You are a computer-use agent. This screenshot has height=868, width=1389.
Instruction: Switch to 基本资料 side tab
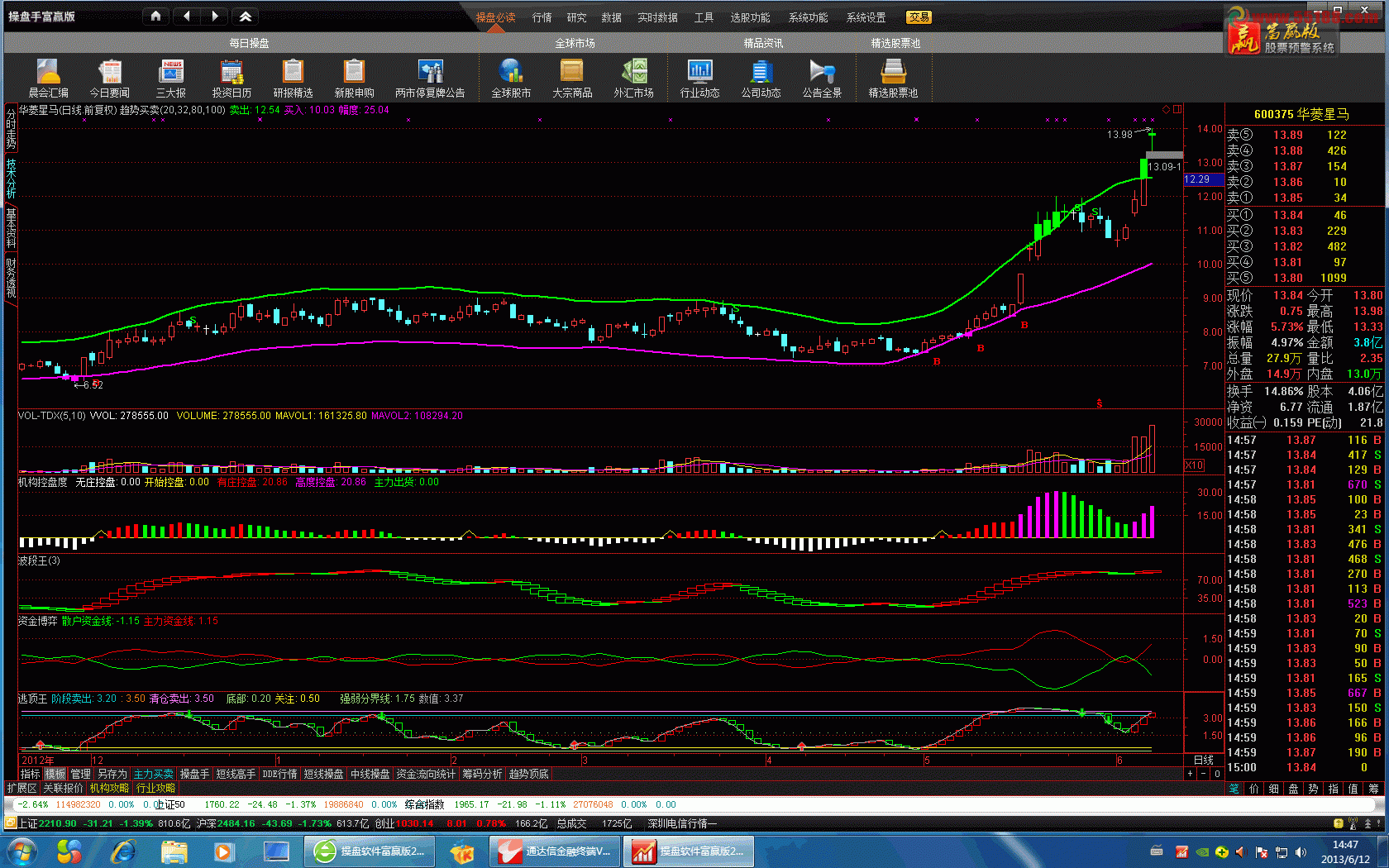click(11, 228)
